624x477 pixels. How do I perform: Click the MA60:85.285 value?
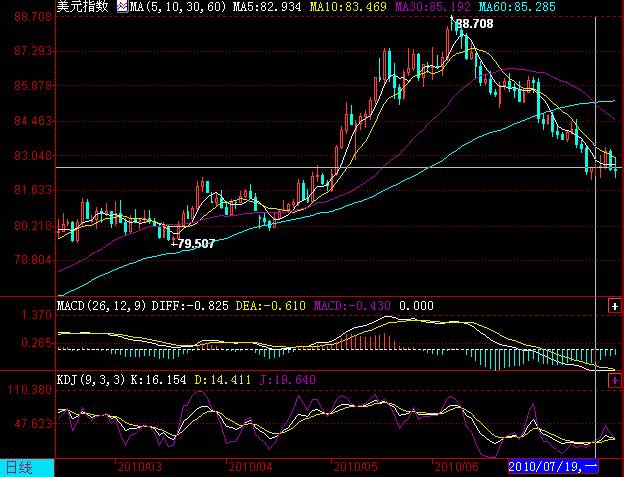517,7
